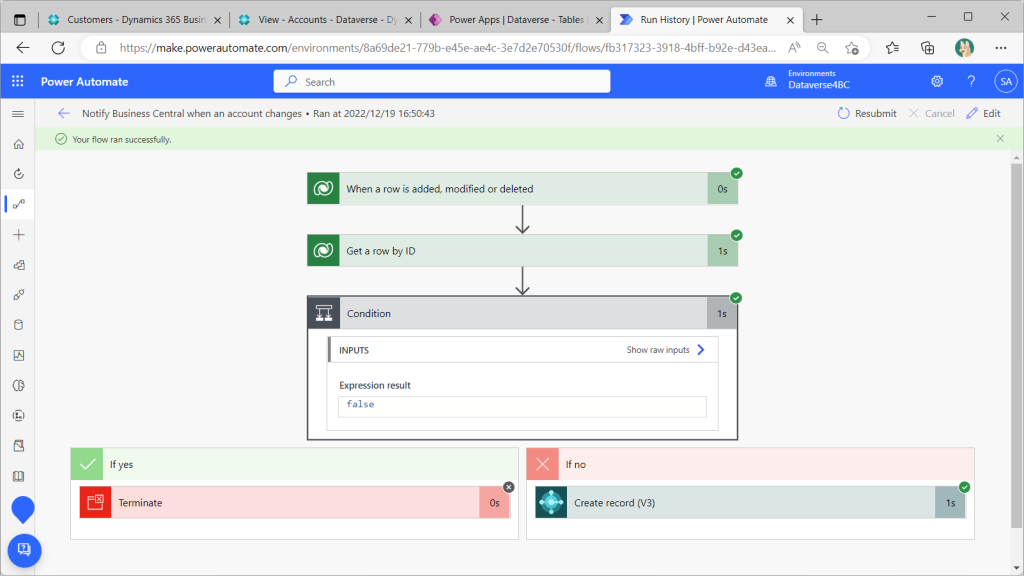Viewport: 1024px width, 576px height.
Task: Click the flow name 'Notify Business Central when an account changes'
Action: coord(192,114)
